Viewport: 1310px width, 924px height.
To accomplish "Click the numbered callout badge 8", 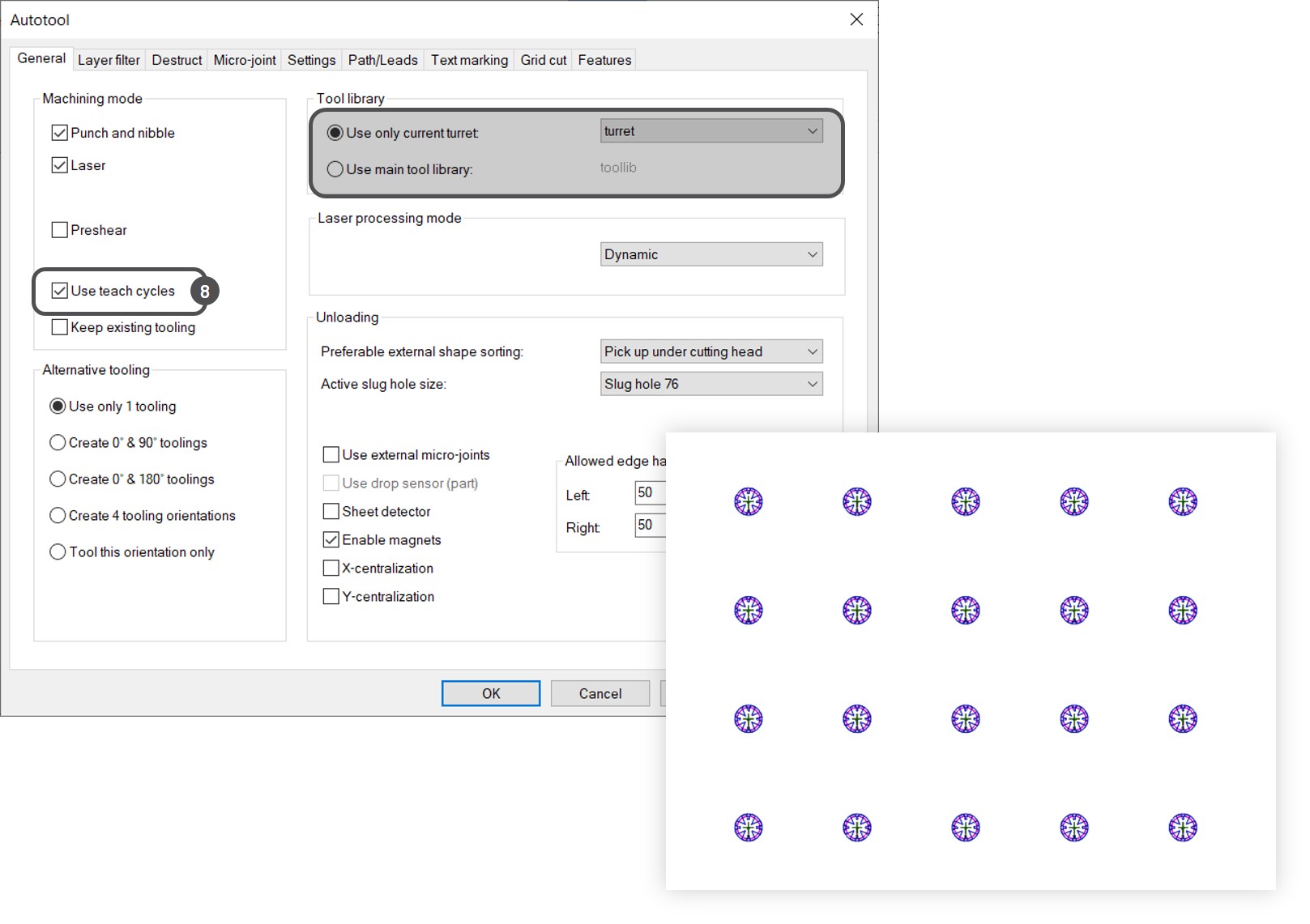I will point(204,292).
